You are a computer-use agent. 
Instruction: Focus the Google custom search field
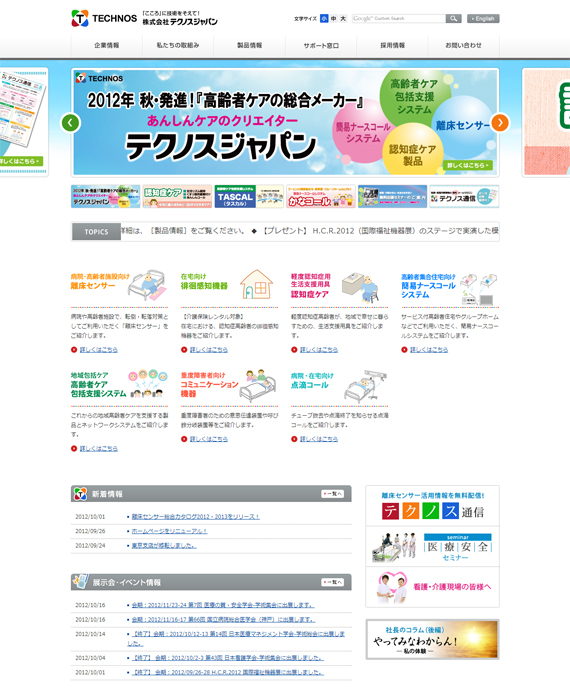point(399,19)
